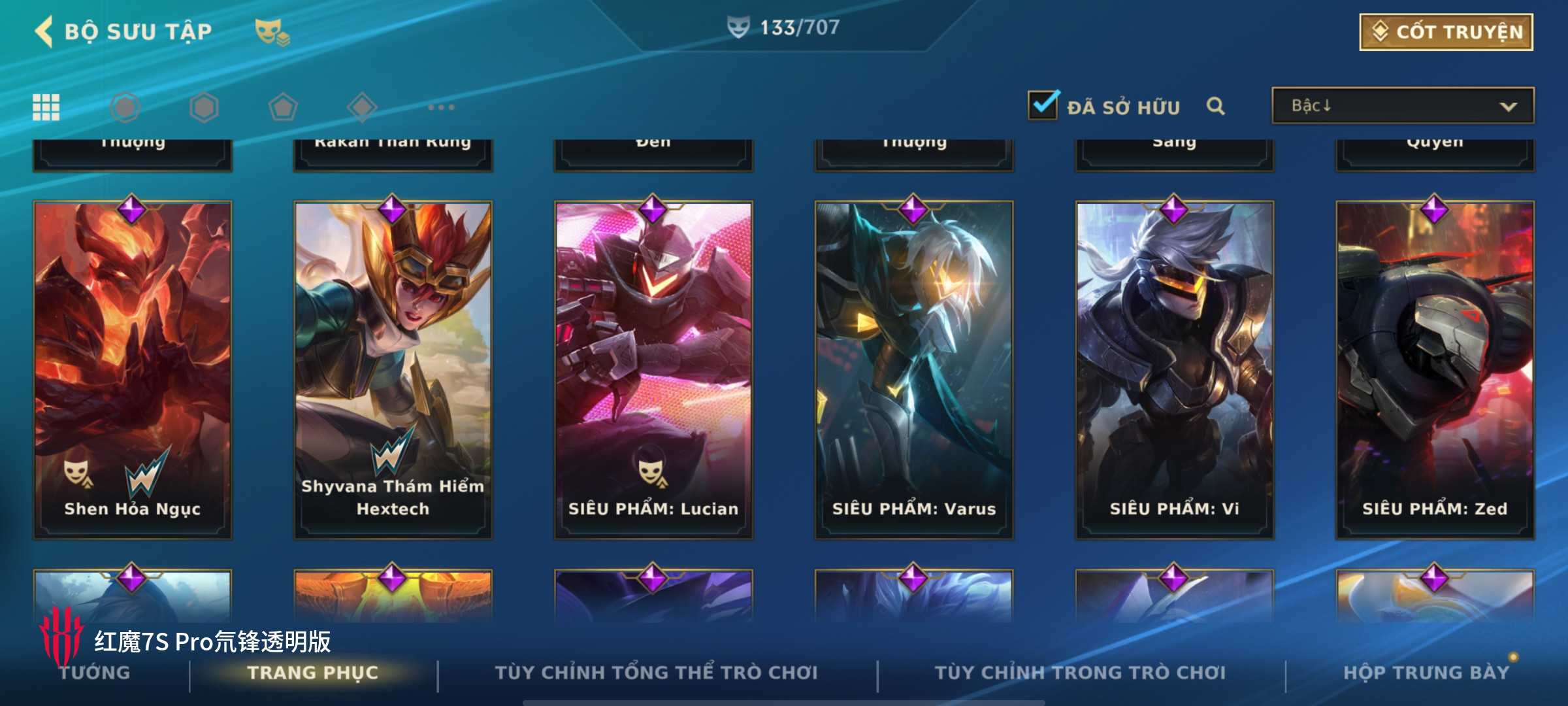Select the Siêu Phẩm: Zed skin card
The width and height of the screenshot is (1568, 706).
tap(1435, 369)
